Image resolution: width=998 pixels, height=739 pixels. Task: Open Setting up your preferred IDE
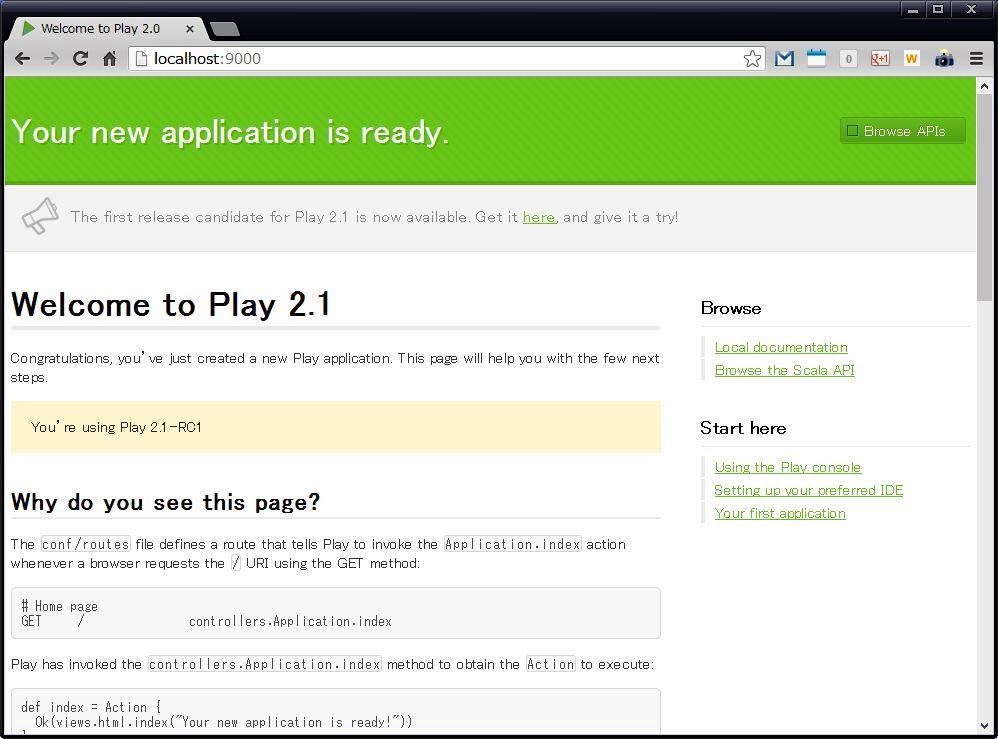pos(808,490)
